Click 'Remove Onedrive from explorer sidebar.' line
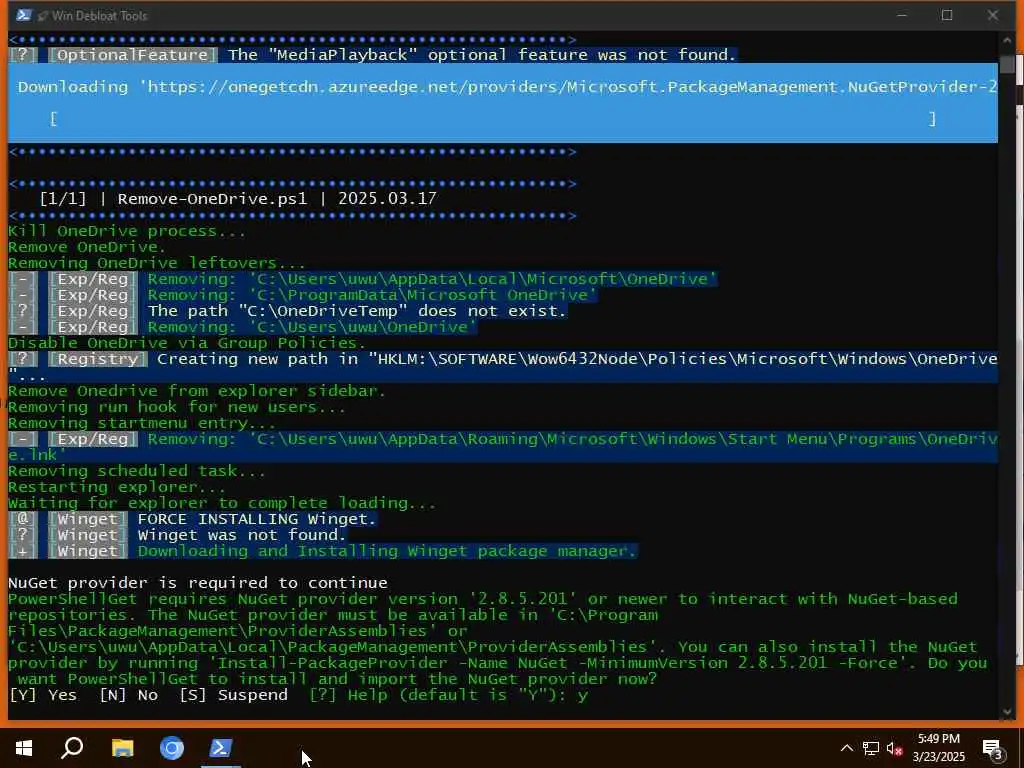Image resolution: width=1024 pixels, height=768 pixels. [x=197, y=391]
